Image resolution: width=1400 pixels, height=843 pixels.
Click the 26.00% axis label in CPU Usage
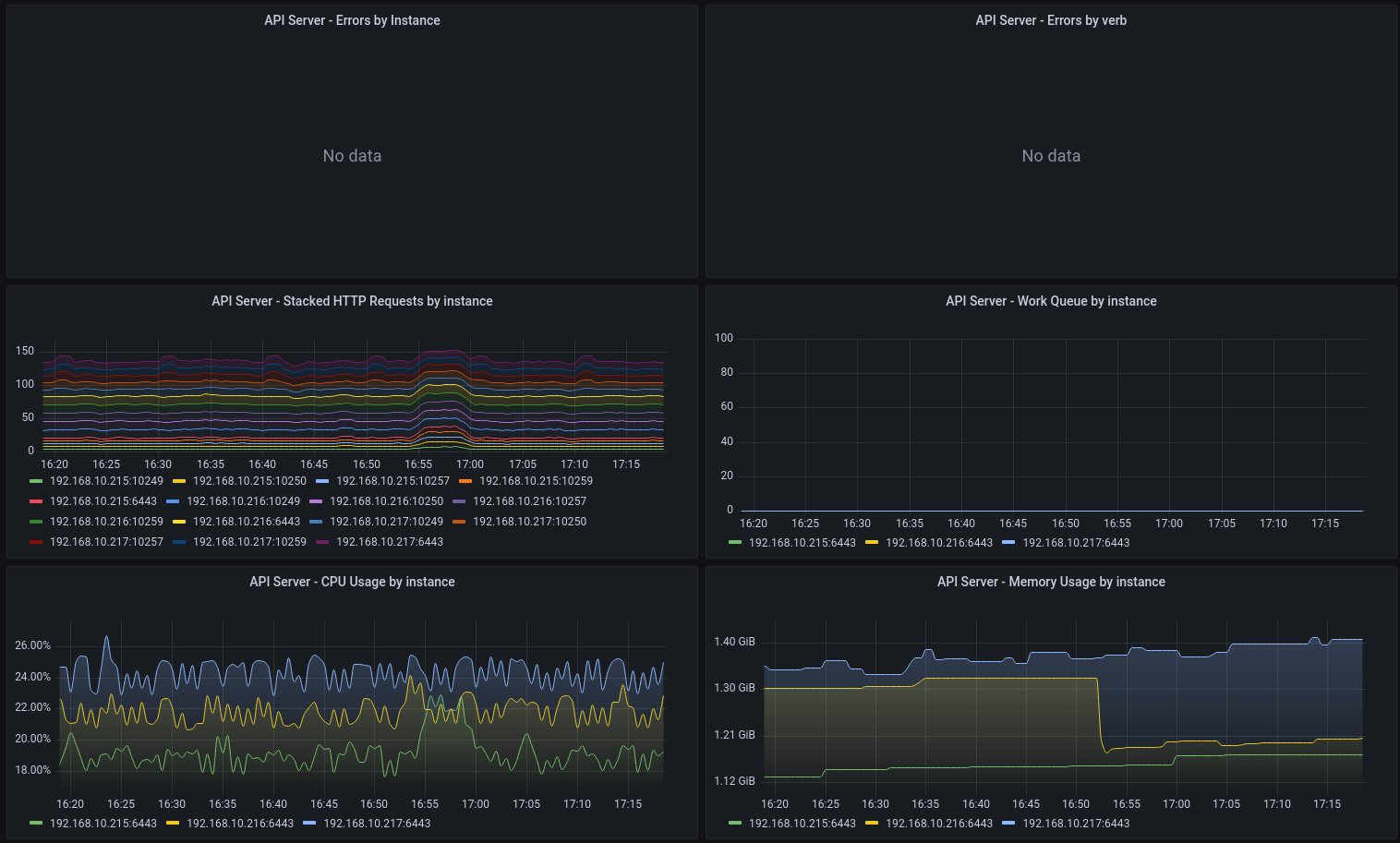tap(33, 645)
